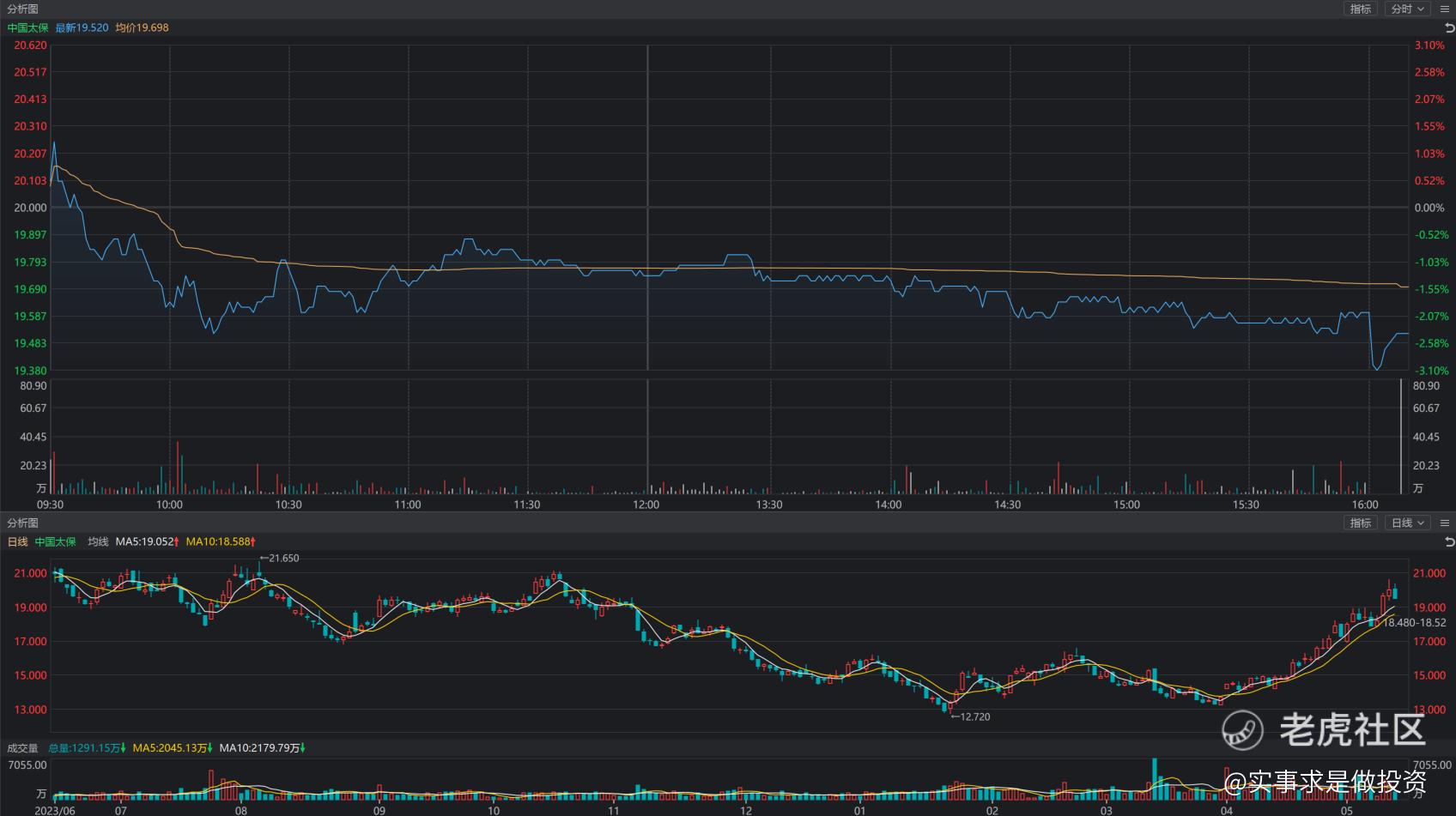Click the 12:00 marker on time axis

pyautogui.click(x=646, y=505)
